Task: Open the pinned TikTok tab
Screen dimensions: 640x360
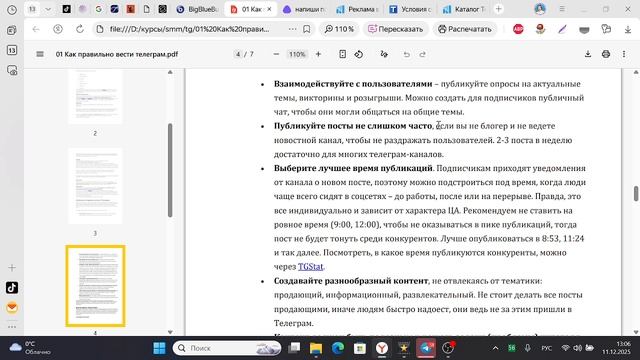Action: 67,9
